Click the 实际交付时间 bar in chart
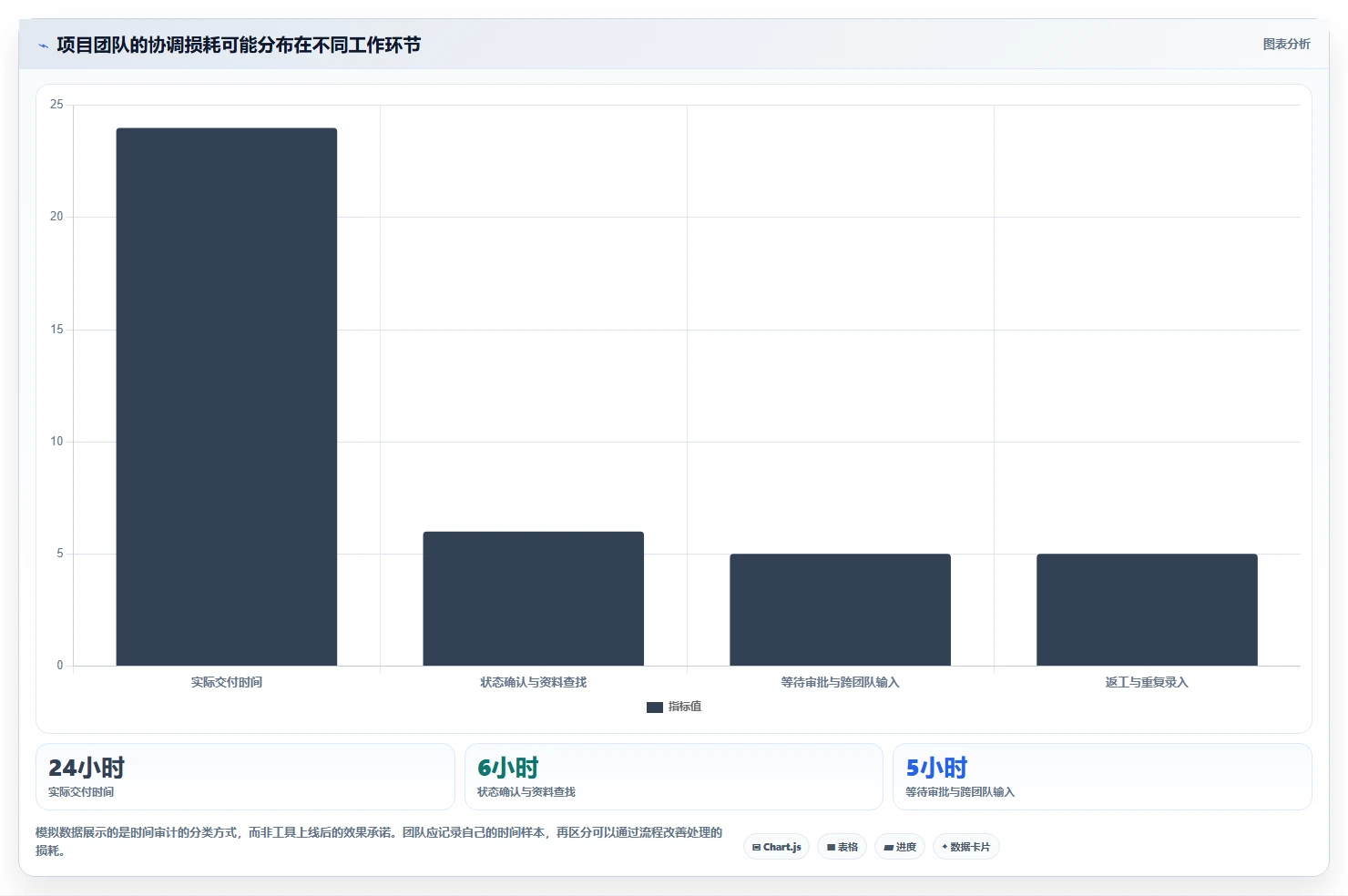This screenshot has width=1348, height=896. (227, 397)
